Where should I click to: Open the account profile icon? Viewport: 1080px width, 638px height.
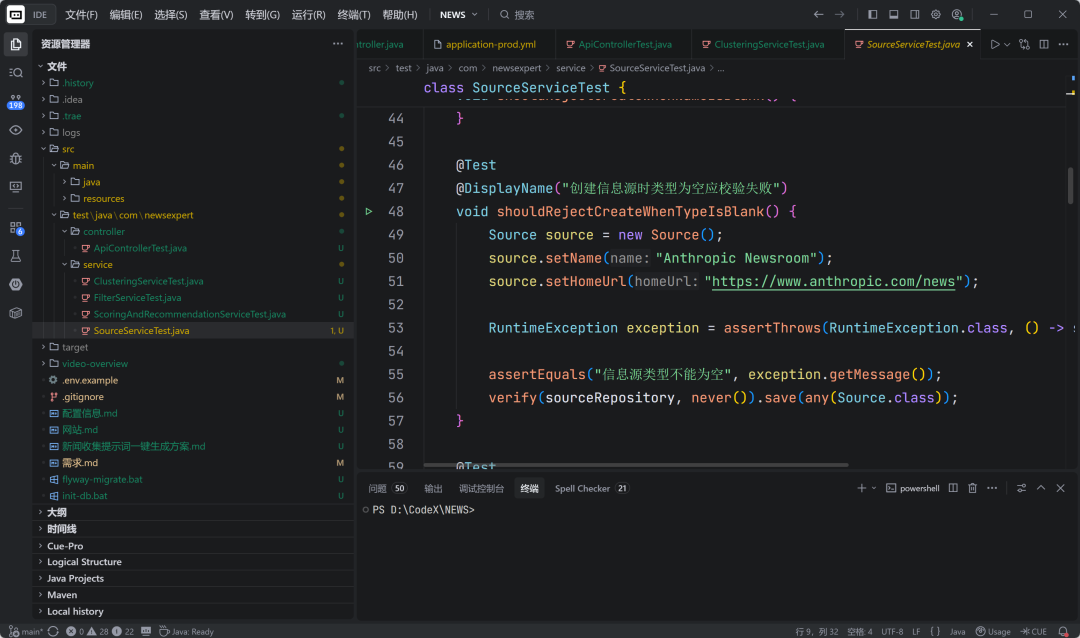point(957,14)
